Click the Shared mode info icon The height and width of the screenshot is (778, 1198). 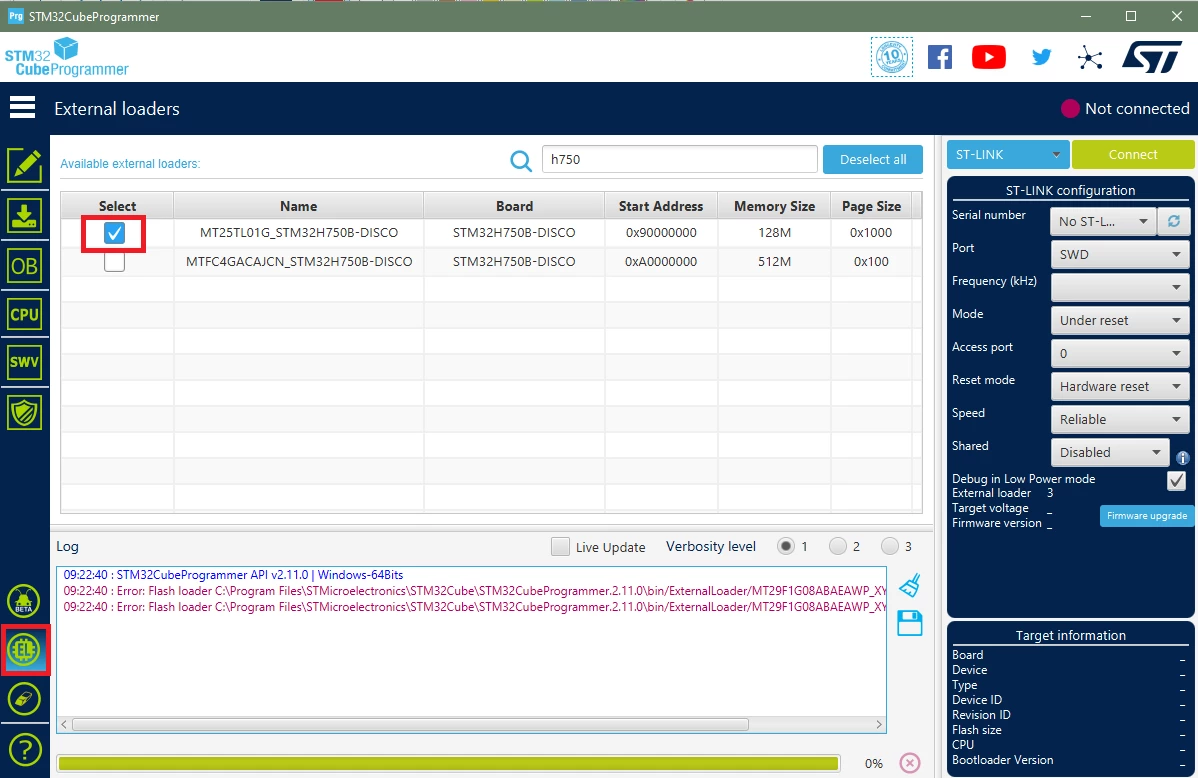(x=1183, y=458)
